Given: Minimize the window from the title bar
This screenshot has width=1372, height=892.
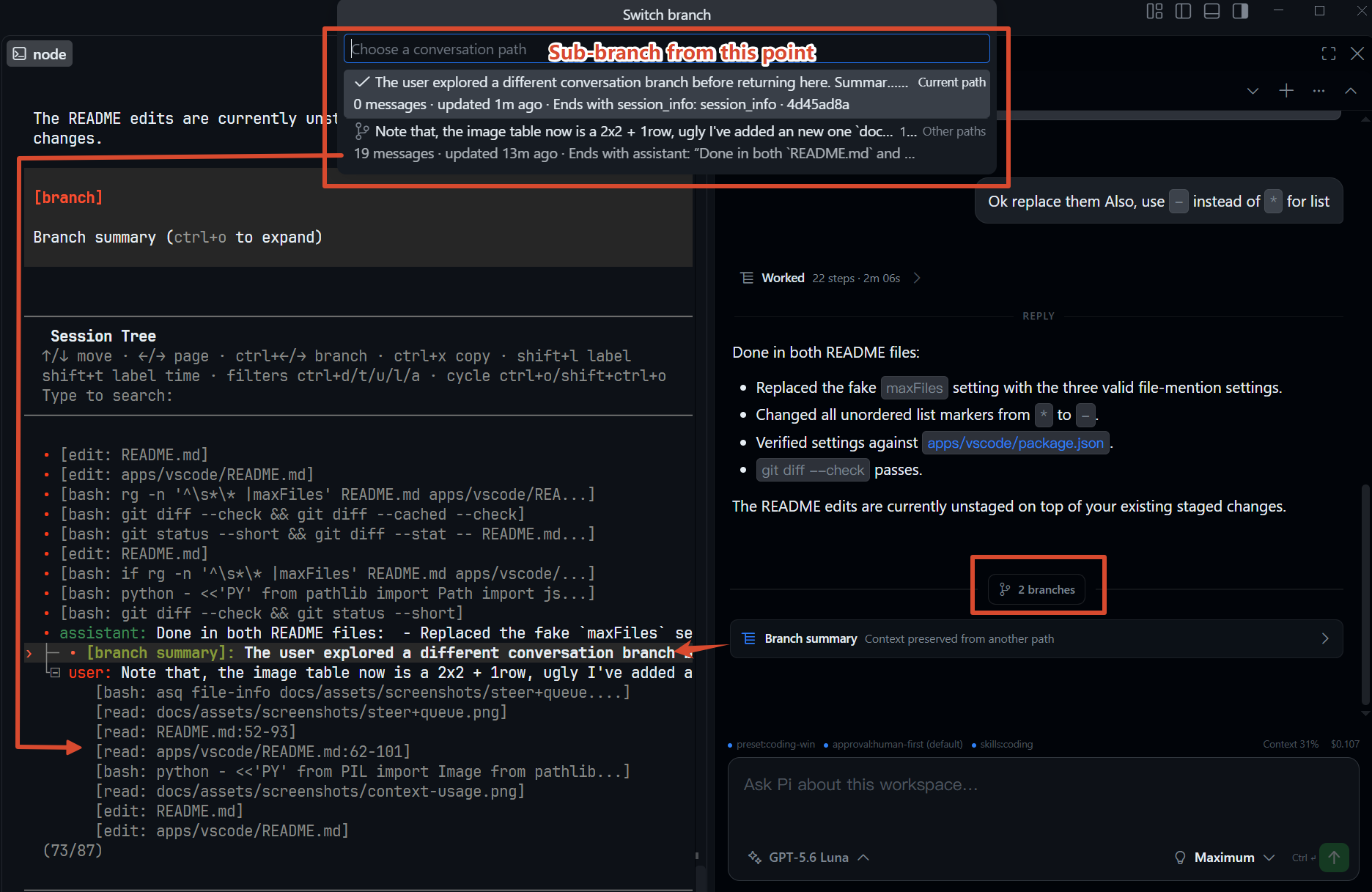Looking at the screenshot, I should tap(1279, 11).
